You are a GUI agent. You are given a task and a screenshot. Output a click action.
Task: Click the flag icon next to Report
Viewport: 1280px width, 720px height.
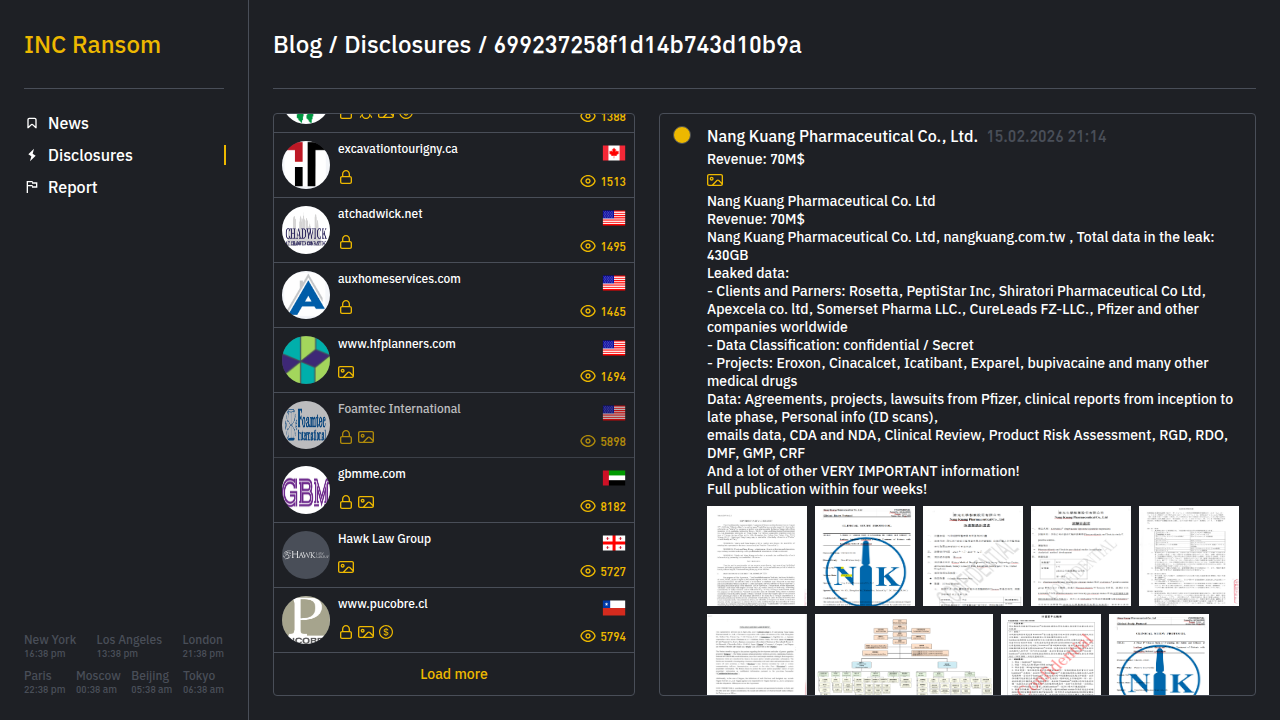pyautogui.click(x=32, y=187)
